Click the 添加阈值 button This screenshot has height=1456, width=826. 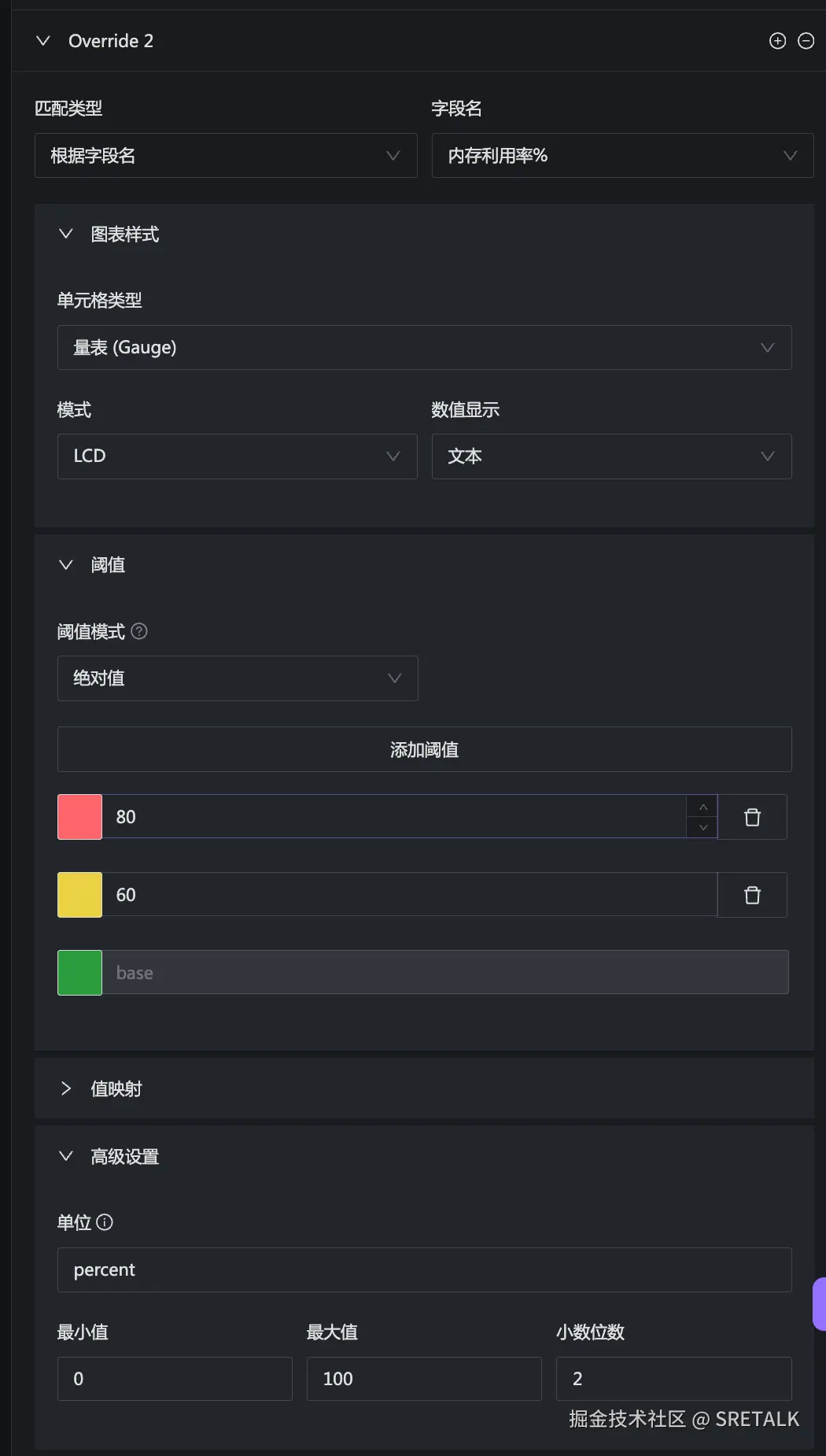424,749
